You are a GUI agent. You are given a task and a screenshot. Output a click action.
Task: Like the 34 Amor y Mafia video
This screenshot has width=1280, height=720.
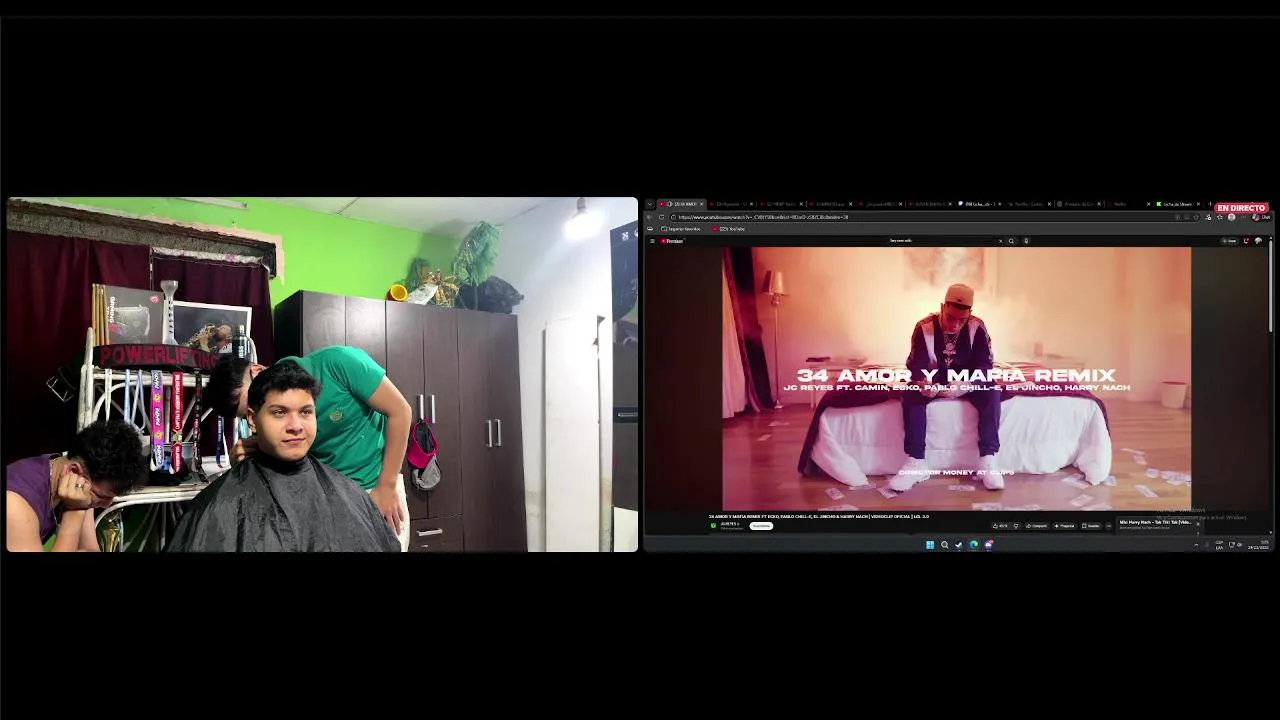pyautogui.click(x=1000, y=526)
